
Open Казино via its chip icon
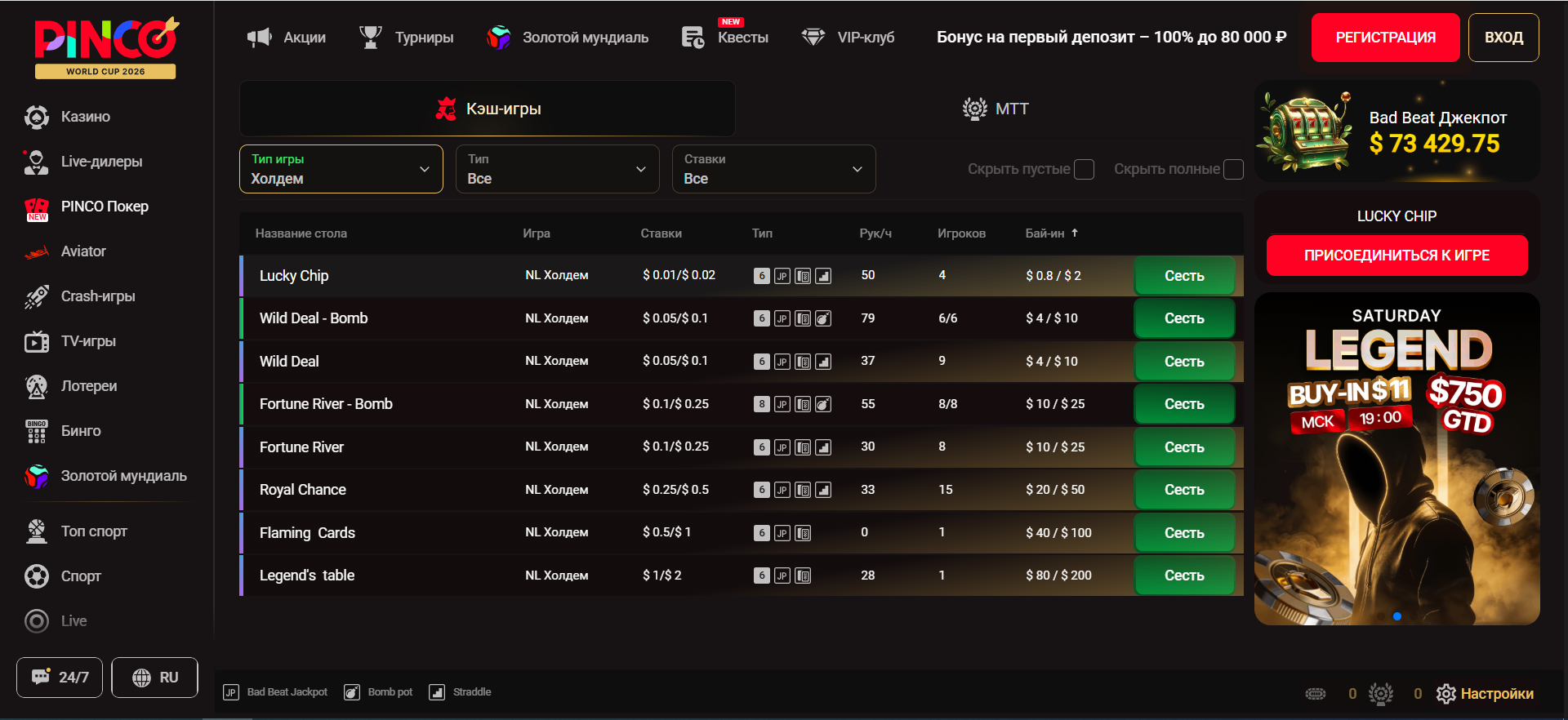coord(36,117)
